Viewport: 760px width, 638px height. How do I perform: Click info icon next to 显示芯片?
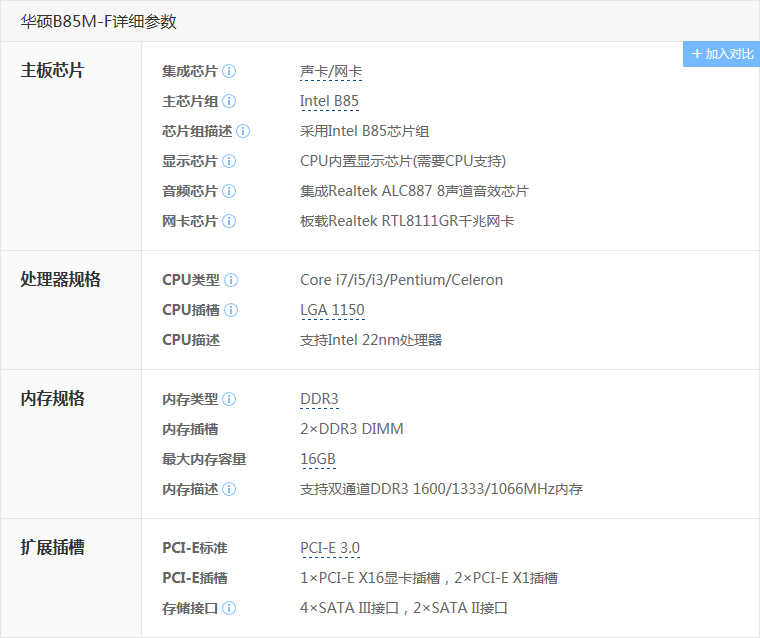click(229, 161)
